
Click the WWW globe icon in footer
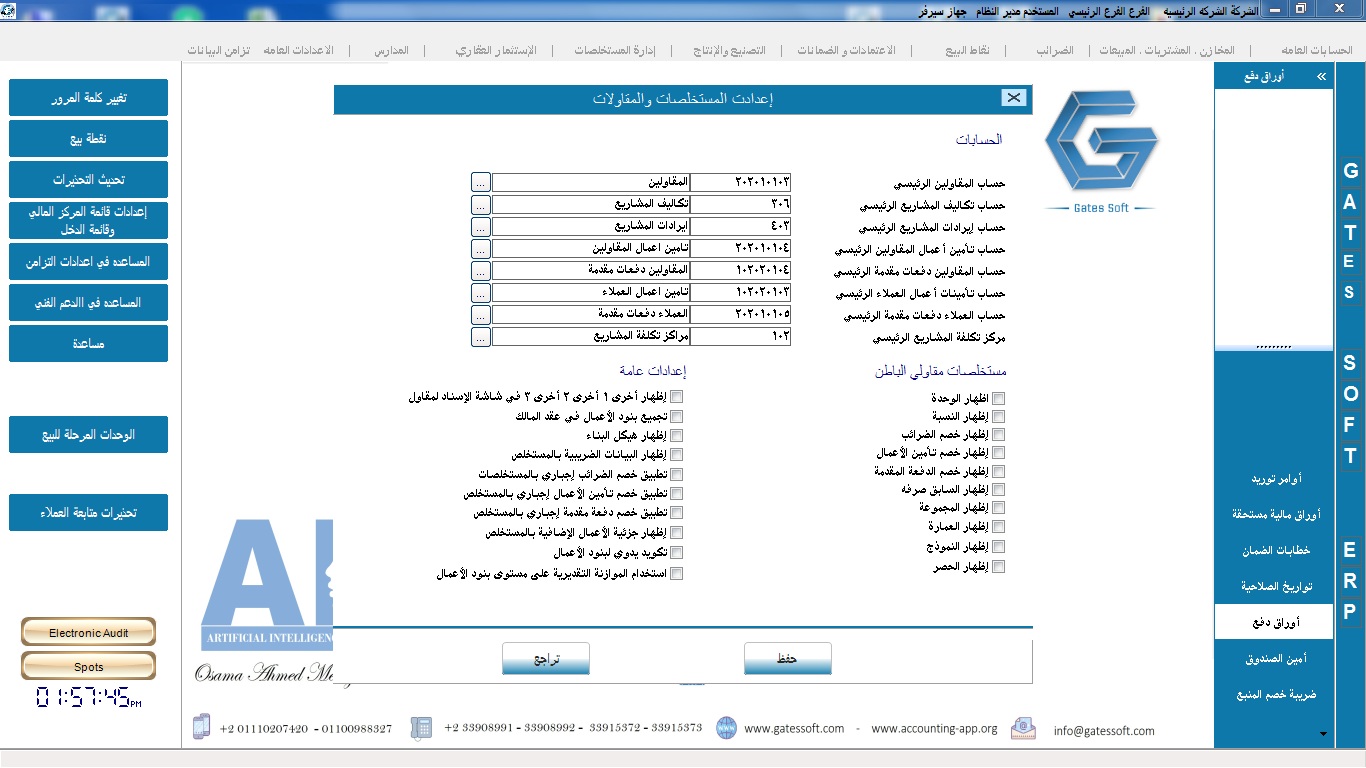tap(726, 728)
